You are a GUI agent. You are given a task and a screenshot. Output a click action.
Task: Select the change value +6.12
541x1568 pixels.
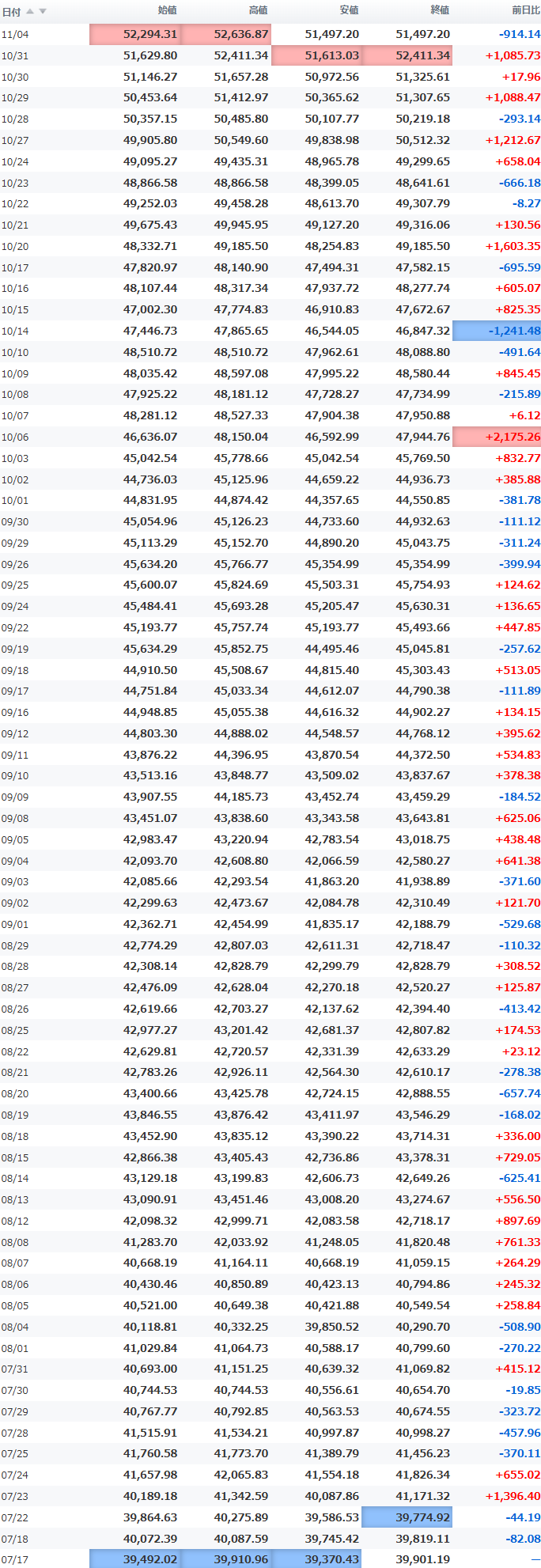point(525,415)
